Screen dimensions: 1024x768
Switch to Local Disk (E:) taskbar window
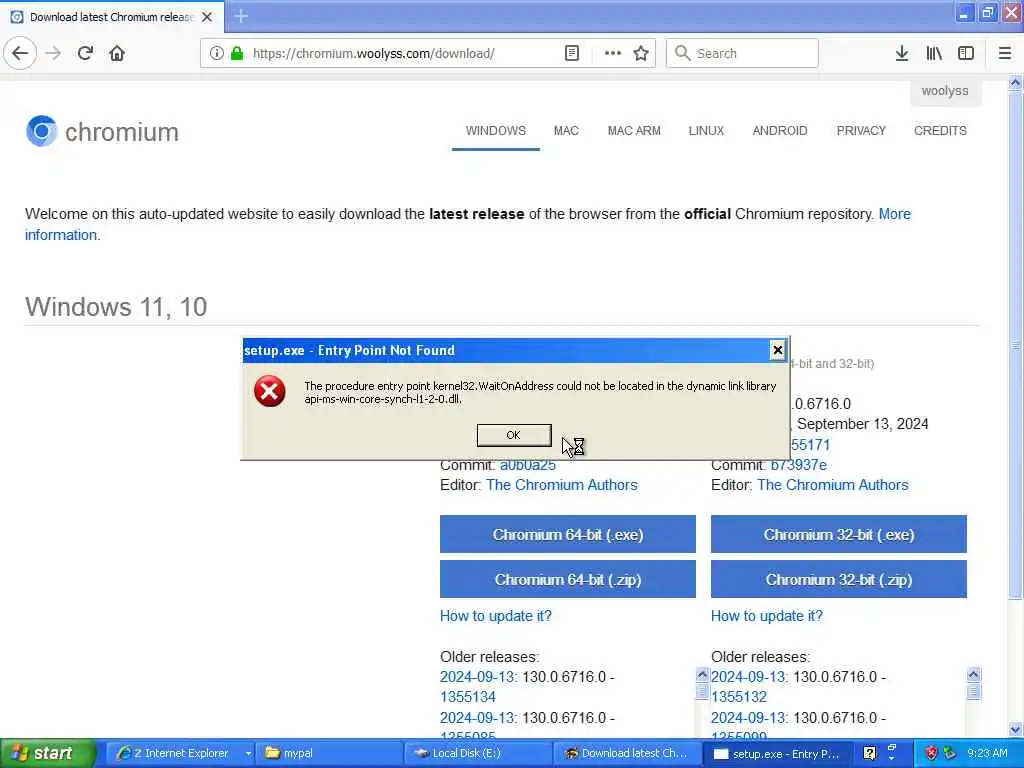(477, 754)
